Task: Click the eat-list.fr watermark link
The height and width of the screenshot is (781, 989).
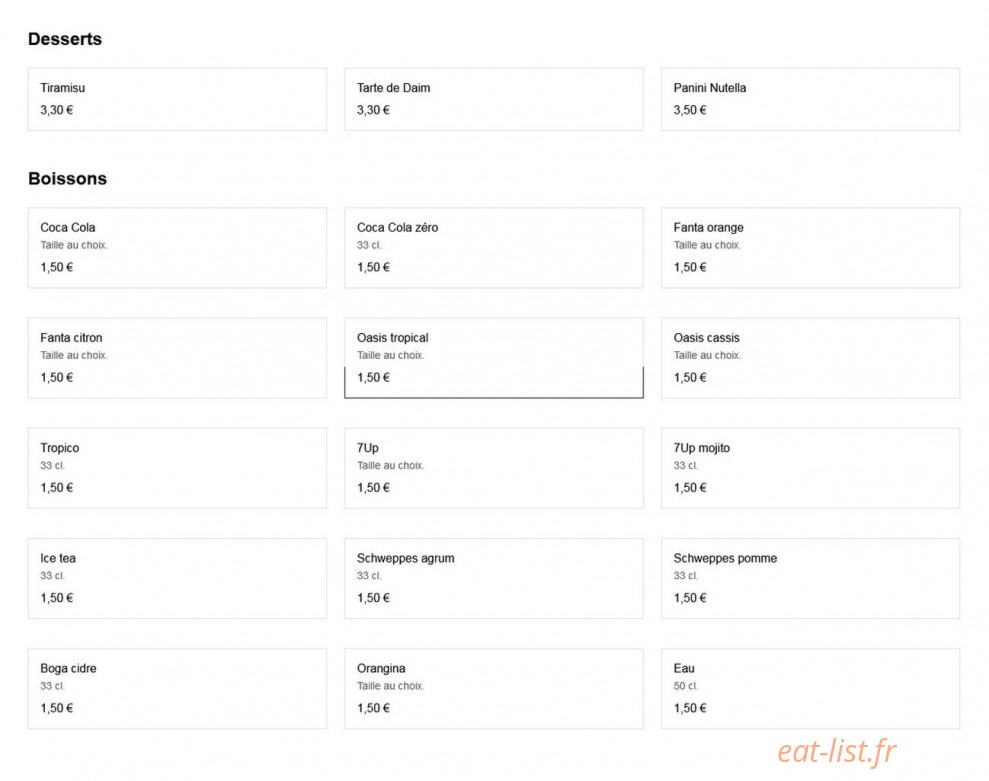Action: click(836, 751)
